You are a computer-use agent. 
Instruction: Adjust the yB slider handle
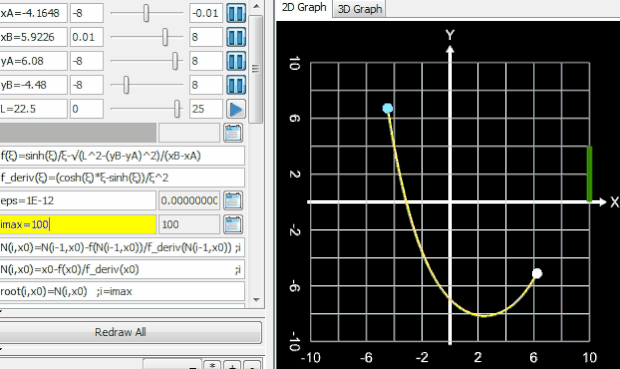pos(126,85)
